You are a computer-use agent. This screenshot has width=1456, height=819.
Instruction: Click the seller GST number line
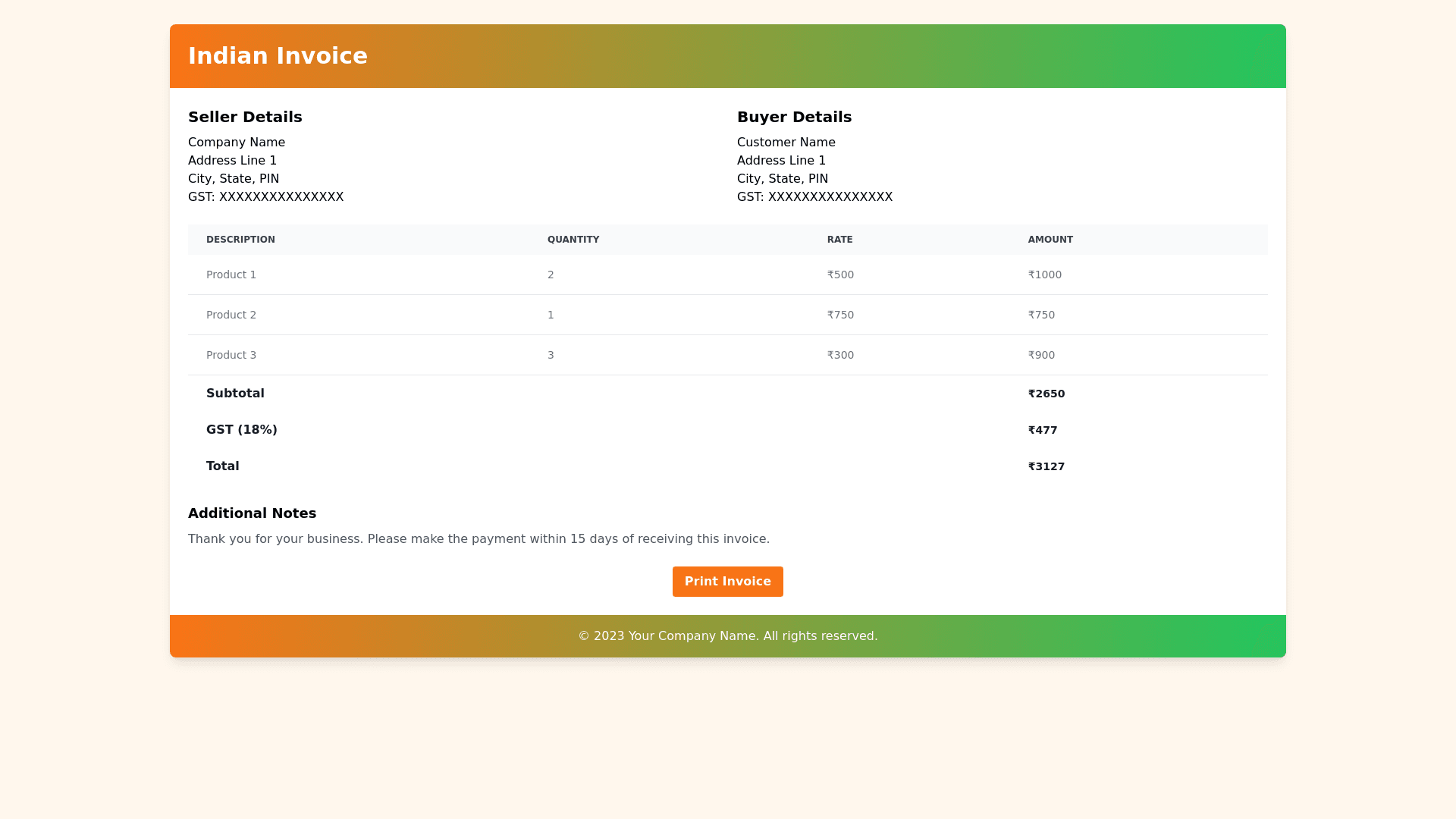(x=265, y=197)
